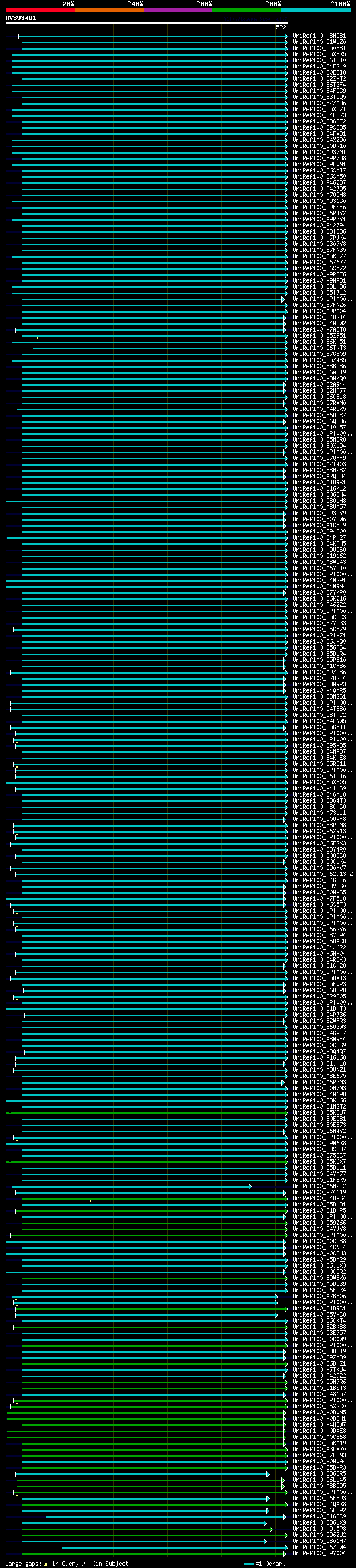Click hit label UniRef100_Q1HRK1
The height and width of the screenshot is (1568, 356).
tap(319, 482)
